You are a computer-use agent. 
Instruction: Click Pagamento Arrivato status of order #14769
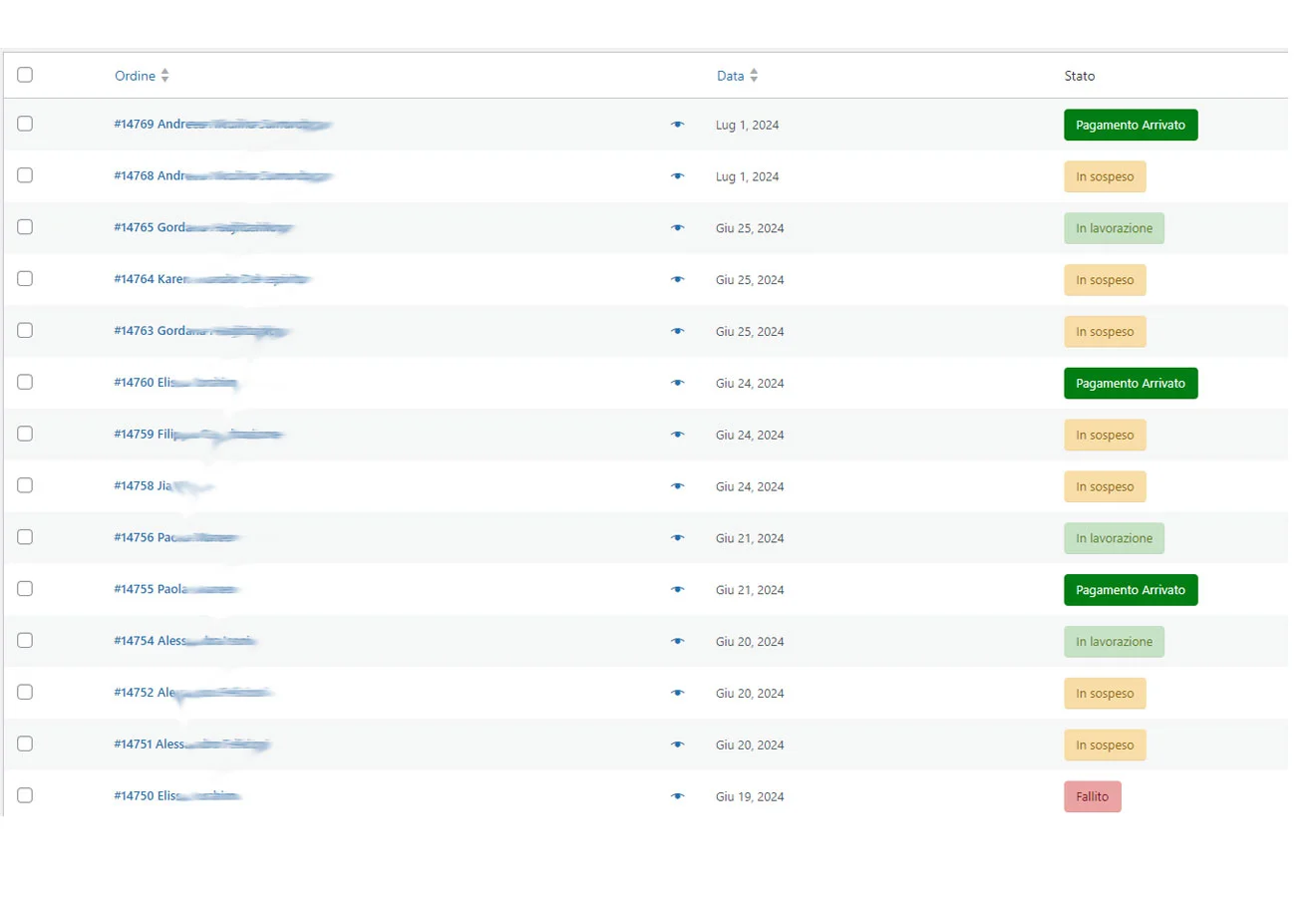pos(1131,125)
